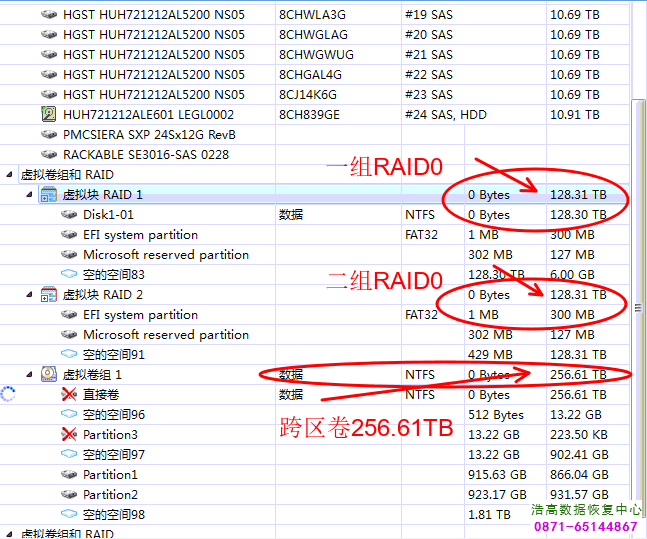Click the HUH721212ALE601 LEGL0002 drive icon
The image size is (647, 539).
click(49, 115)
